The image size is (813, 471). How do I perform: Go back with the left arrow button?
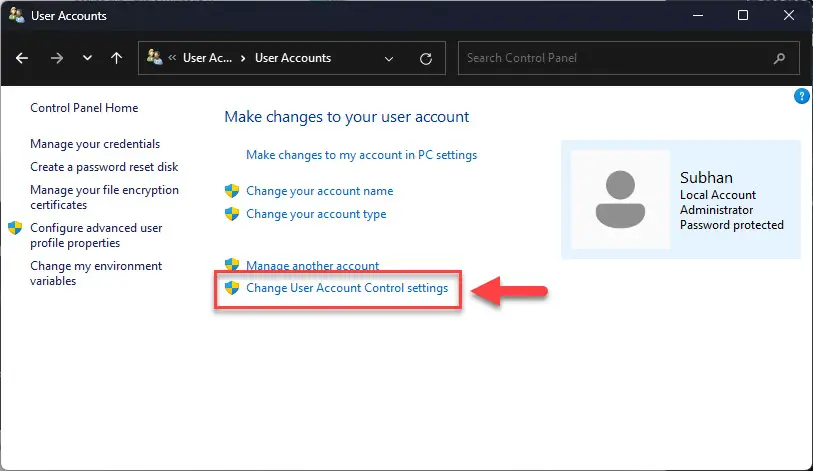click(22, 58)
